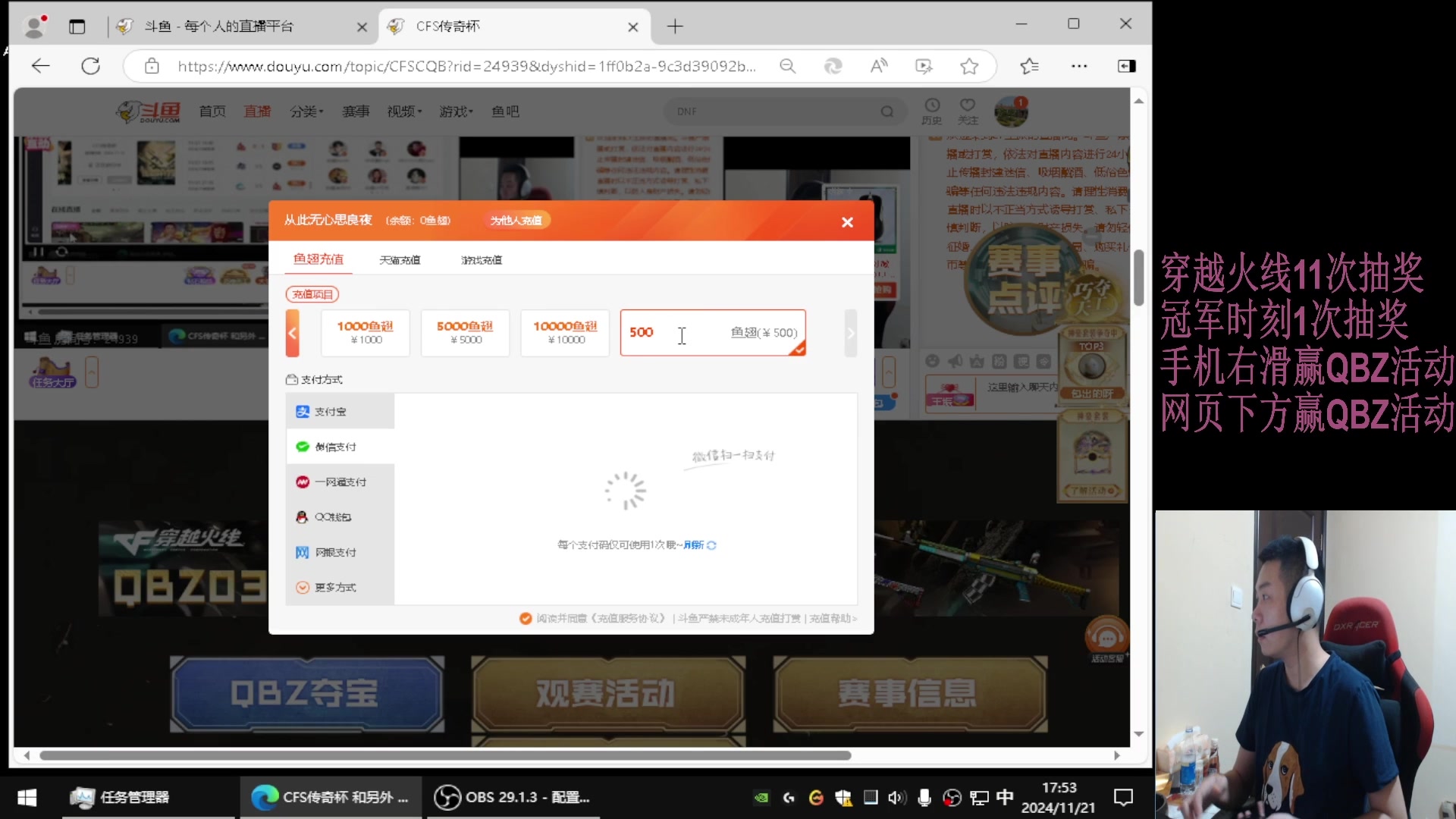Select 一网通支付 payment method
Image resolution: width=1456 pixels, height=819 pixels.
coord(340,482)
